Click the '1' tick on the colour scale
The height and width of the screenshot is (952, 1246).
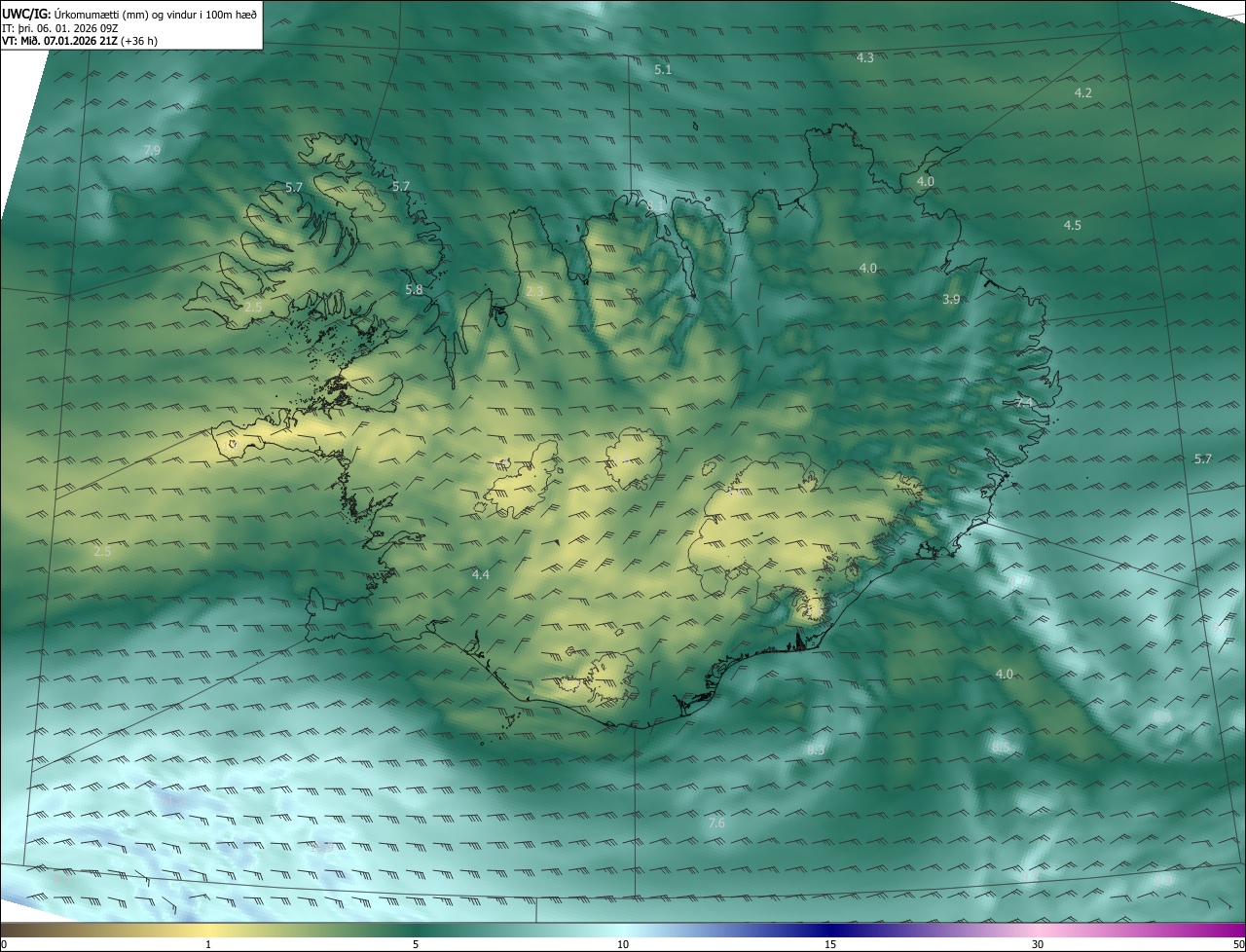click(208, 944)
